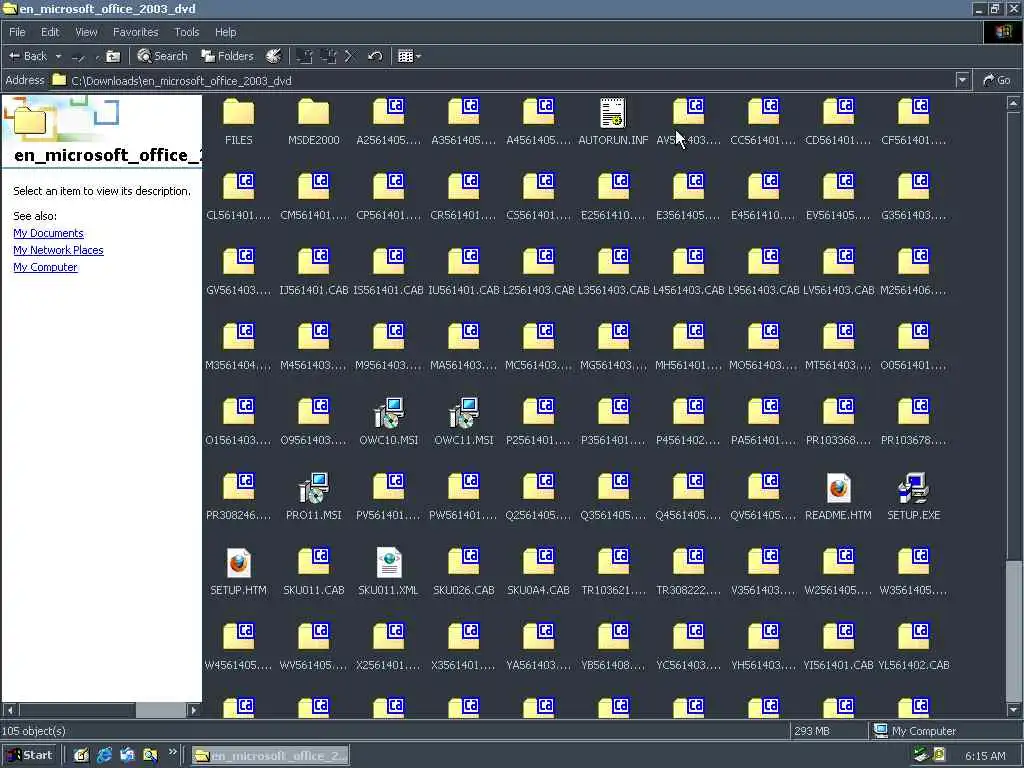Click the Delete toolbar icon

click(349, 56)
